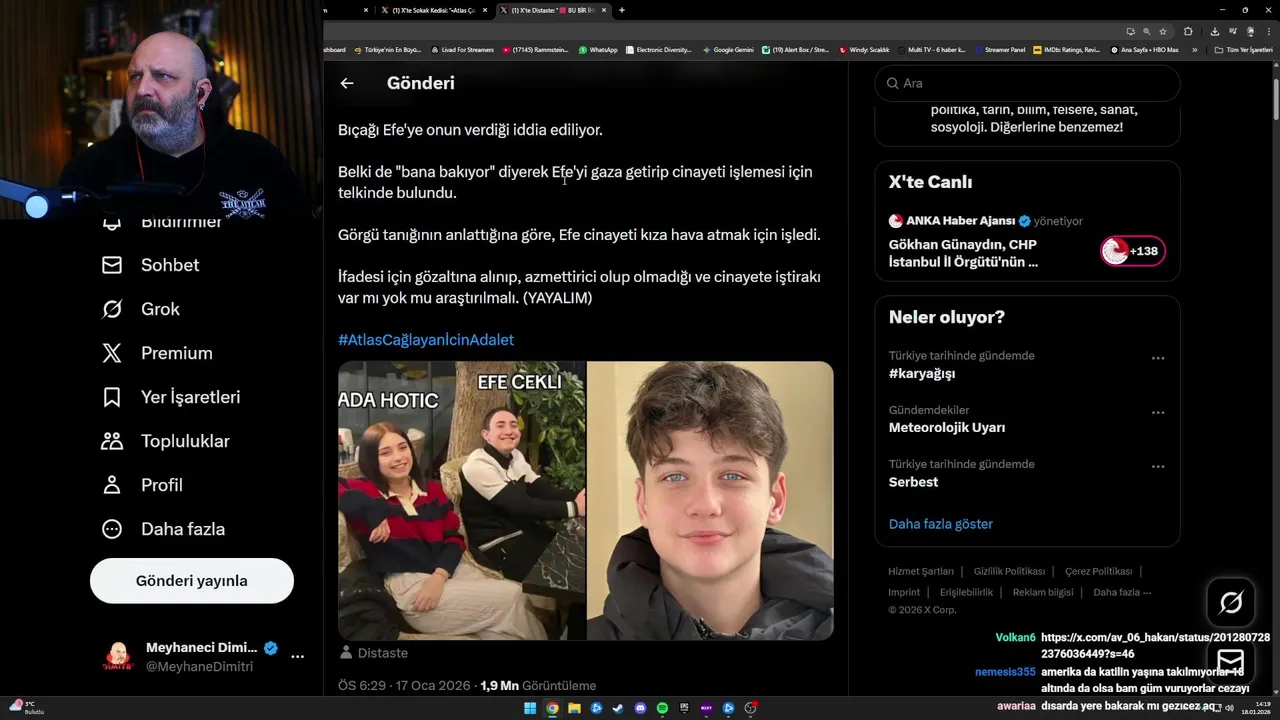Open the Windy: Sıcaklık bookmark
Image resolution: width=1280 pixels, height=720 pixels.
click(x=864, y=49)
